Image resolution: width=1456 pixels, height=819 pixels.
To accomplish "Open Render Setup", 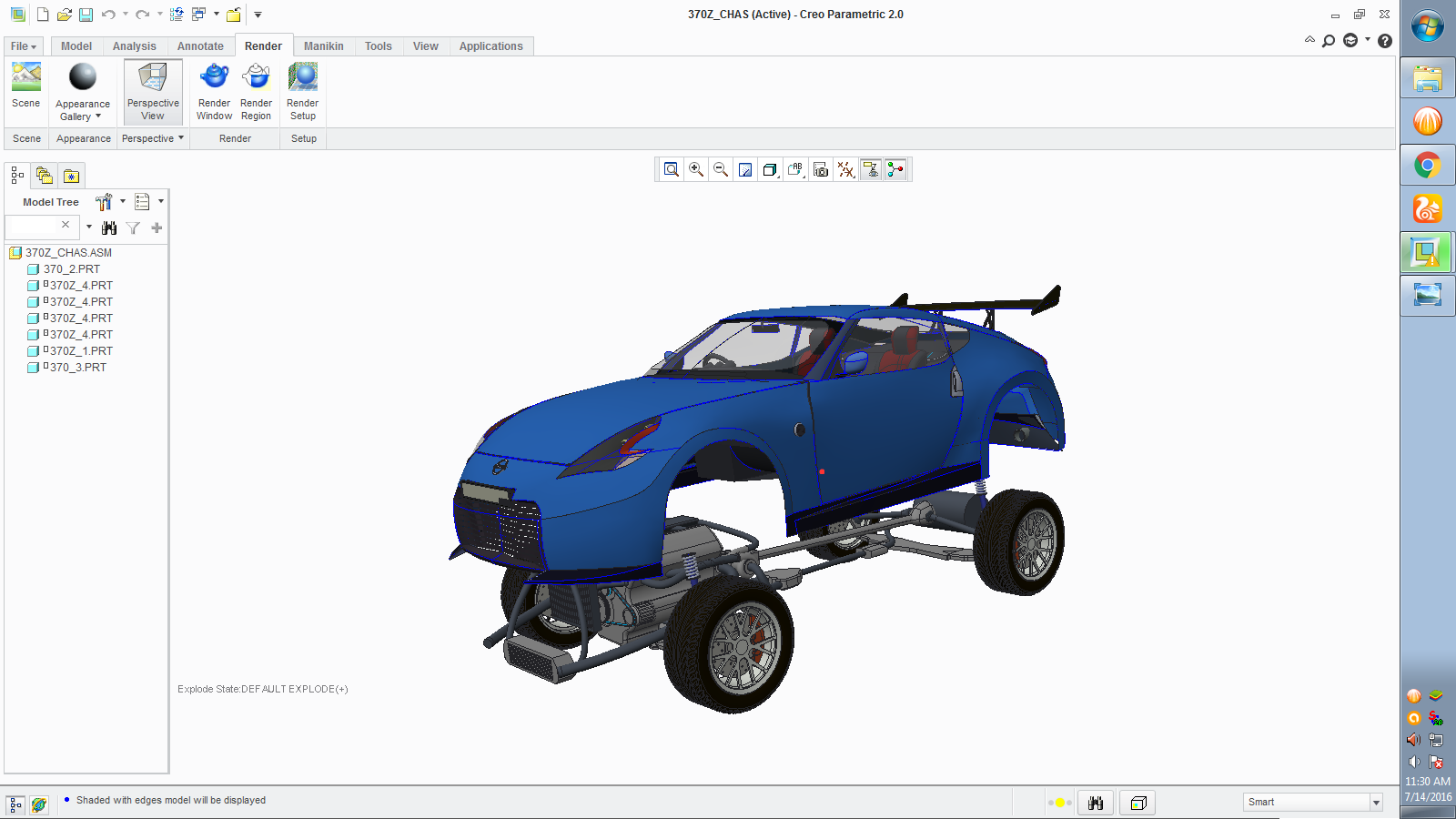I will (302, 91).
